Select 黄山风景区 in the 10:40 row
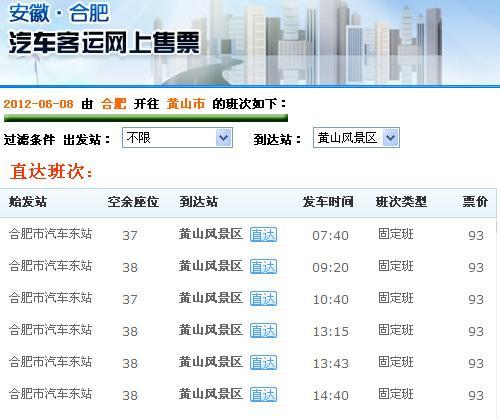Image resolution: width=500 pixels, height=420 pixels. coord(211,298)
